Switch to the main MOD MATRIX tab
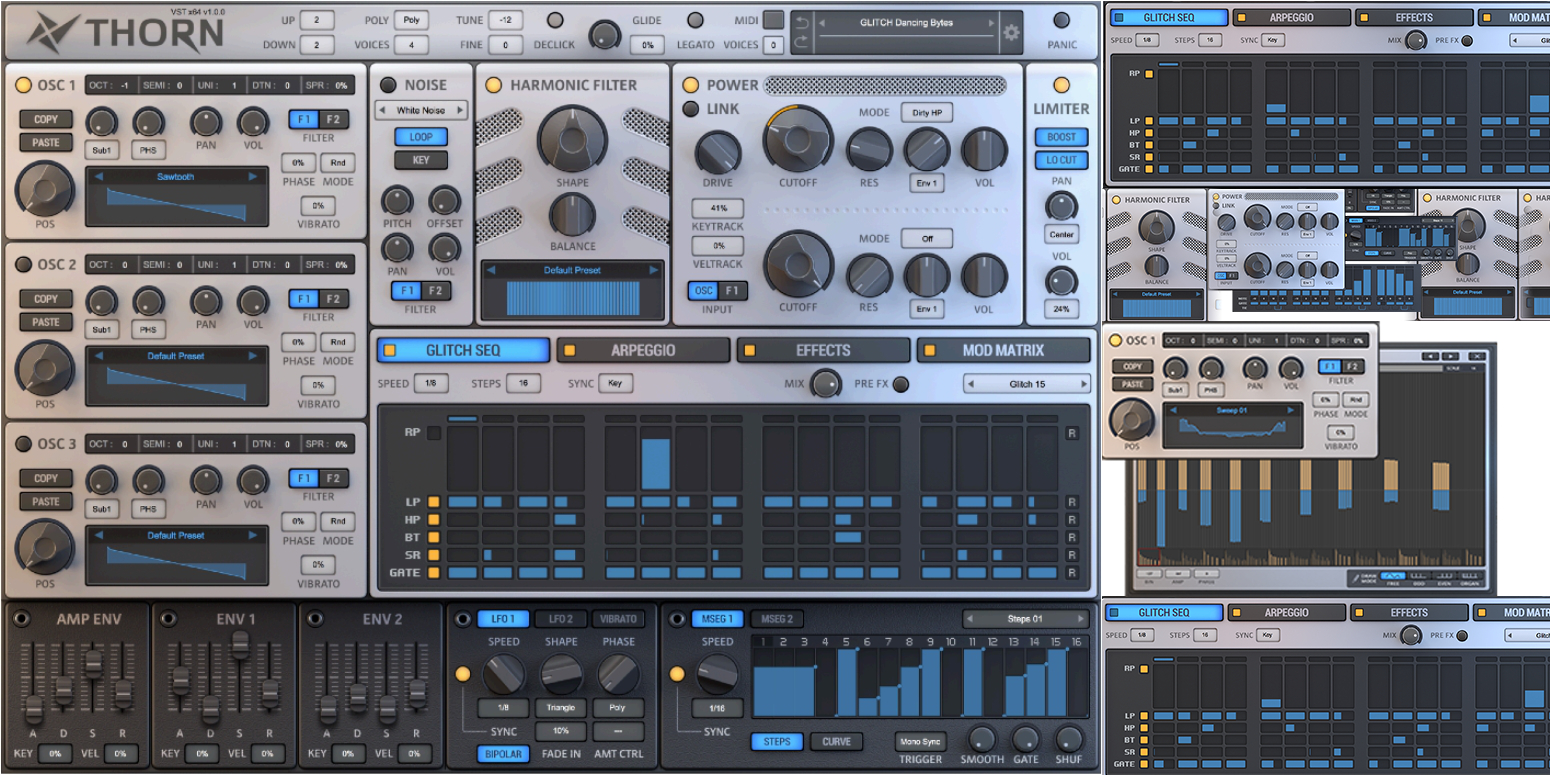 pyautogui.click(x=1003, y=351)
